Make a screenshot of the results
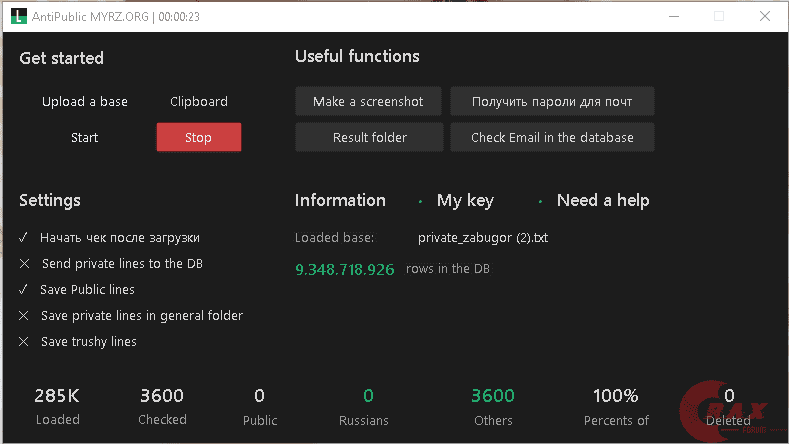789x444 pixels. click(x=368, y=101)
